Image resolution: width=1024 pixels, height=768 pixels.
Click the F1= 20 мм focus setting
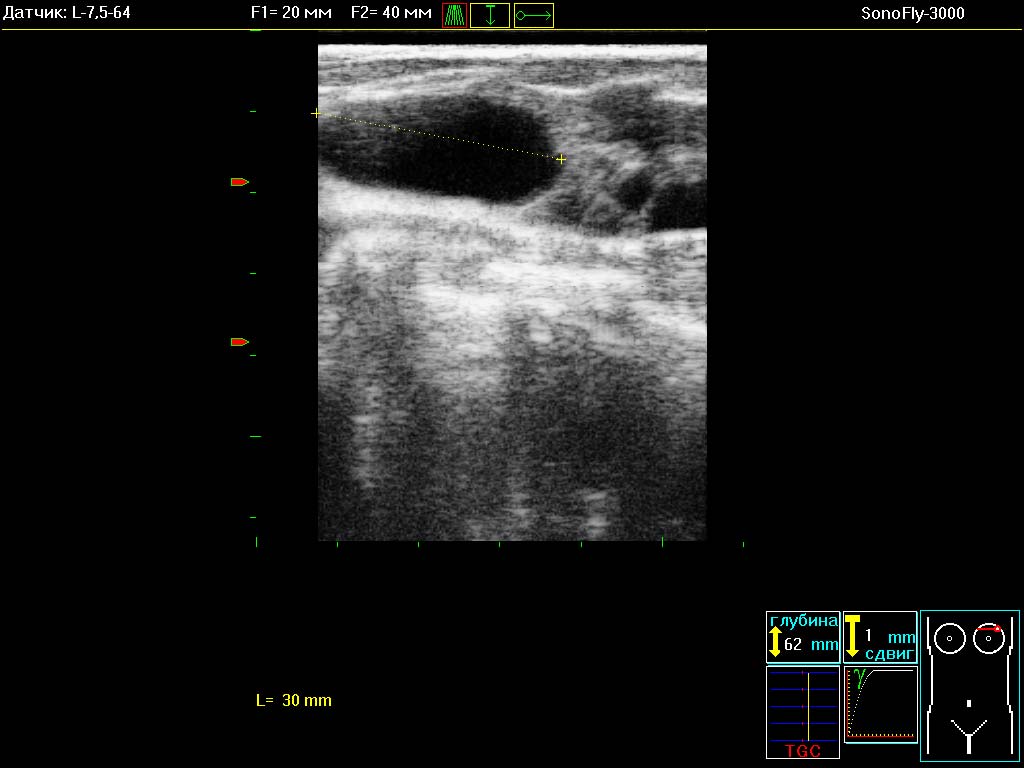click(291, 14)
